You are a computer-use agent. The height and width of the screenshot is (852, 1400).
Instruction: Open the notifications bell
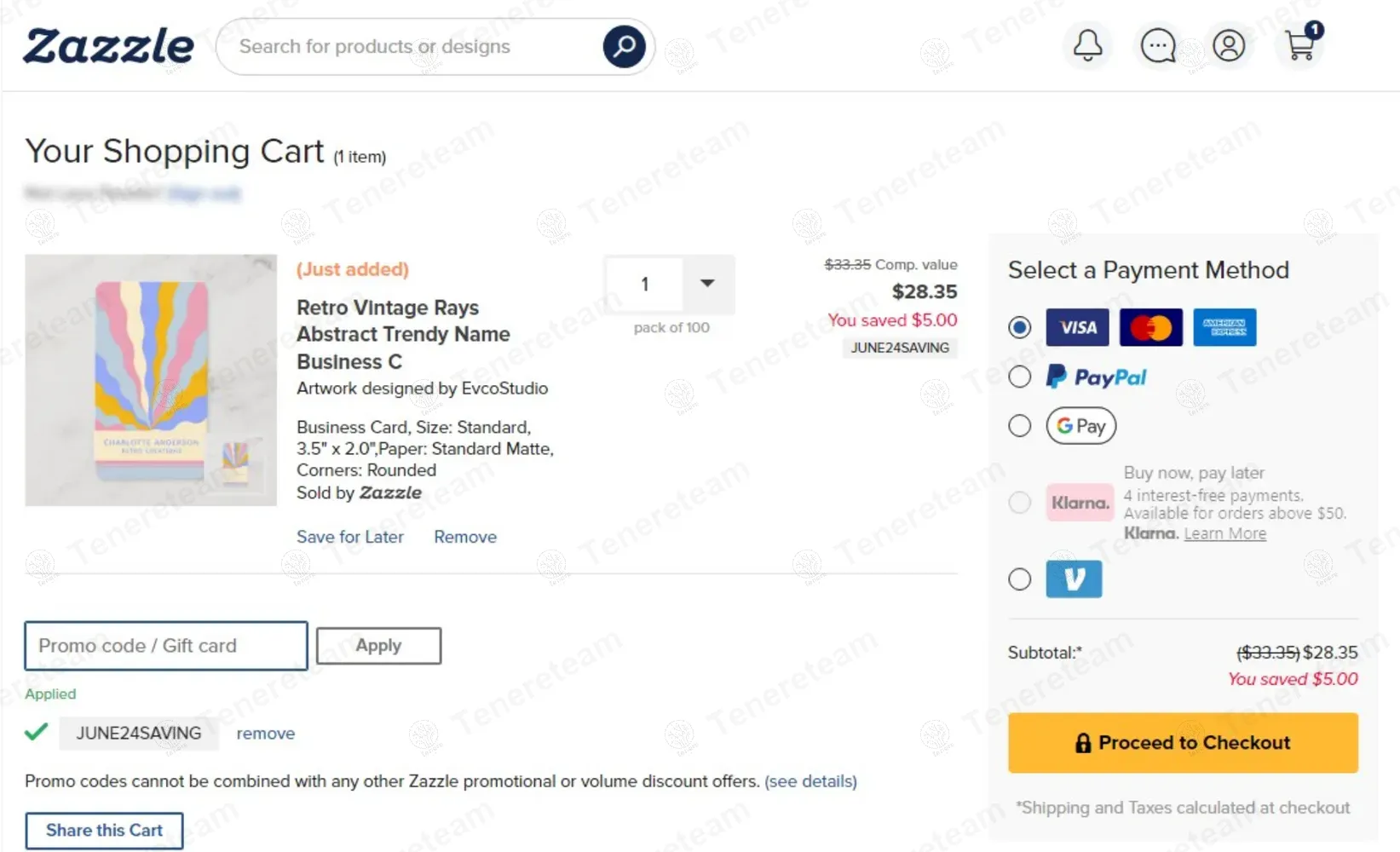point(1087,45)
